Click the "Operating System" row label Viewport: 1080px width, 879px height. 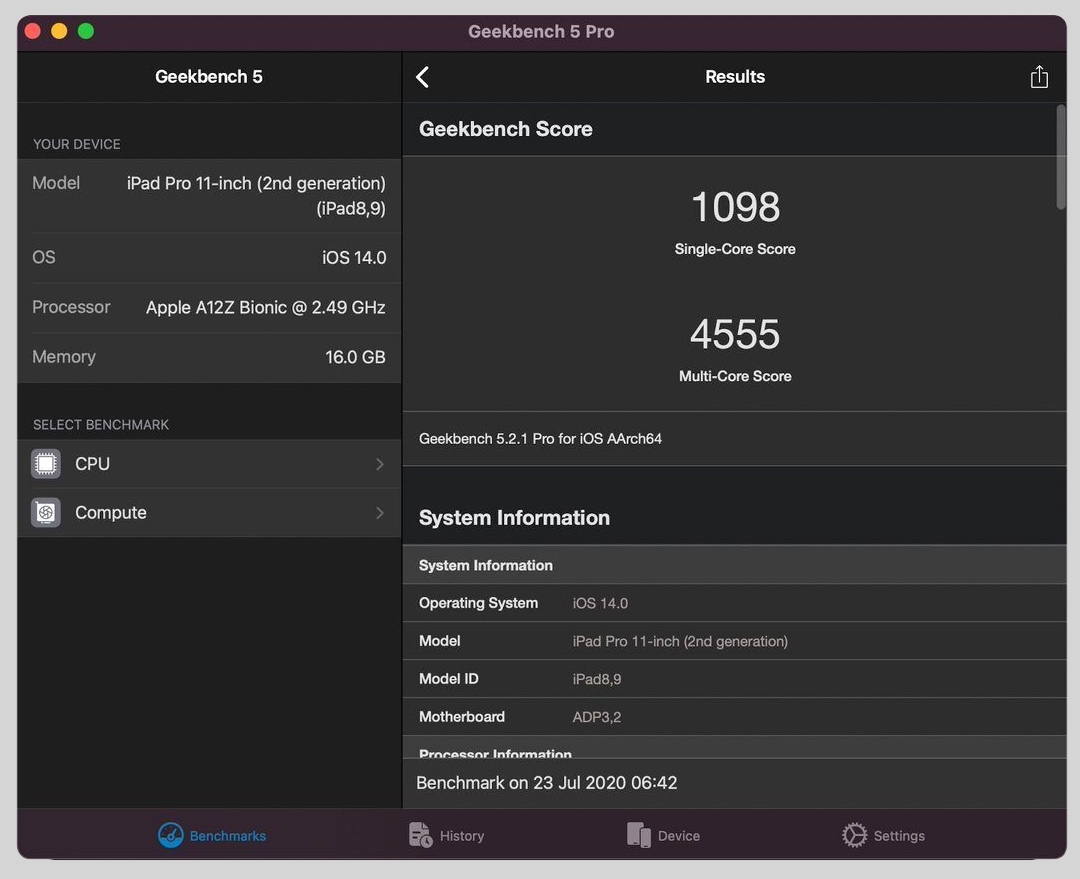(479, 603)
